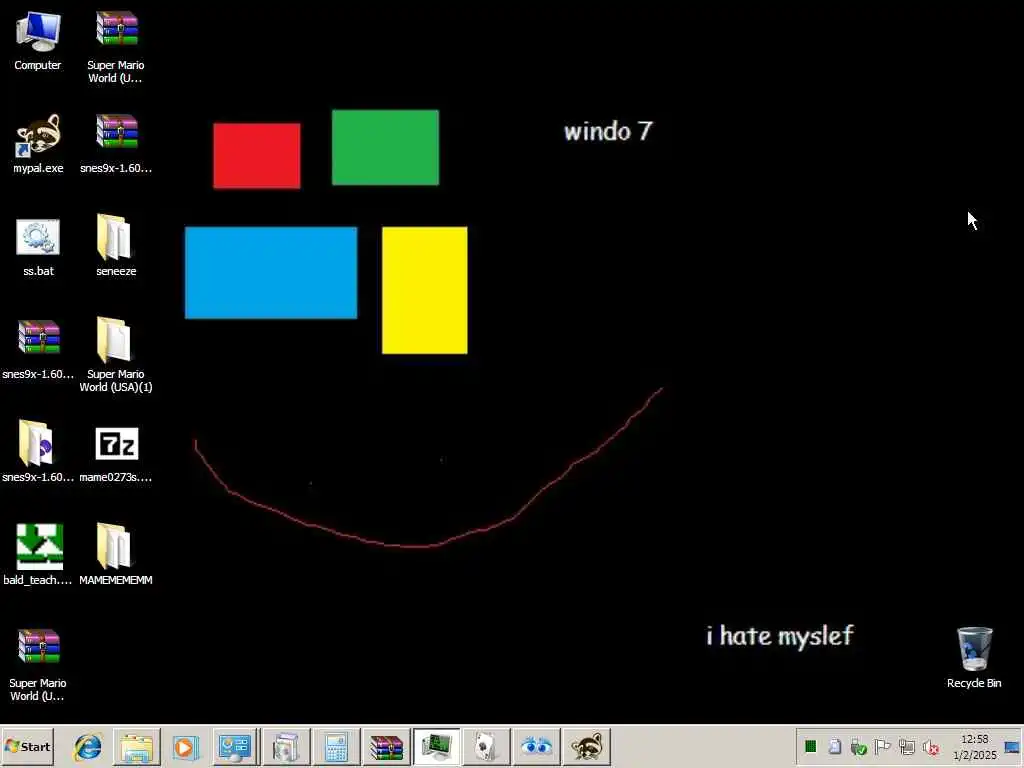This screenshot has height=768, width=1024.
Task: Open Mypal raccoon browser in taskbar
Action: 586,746
